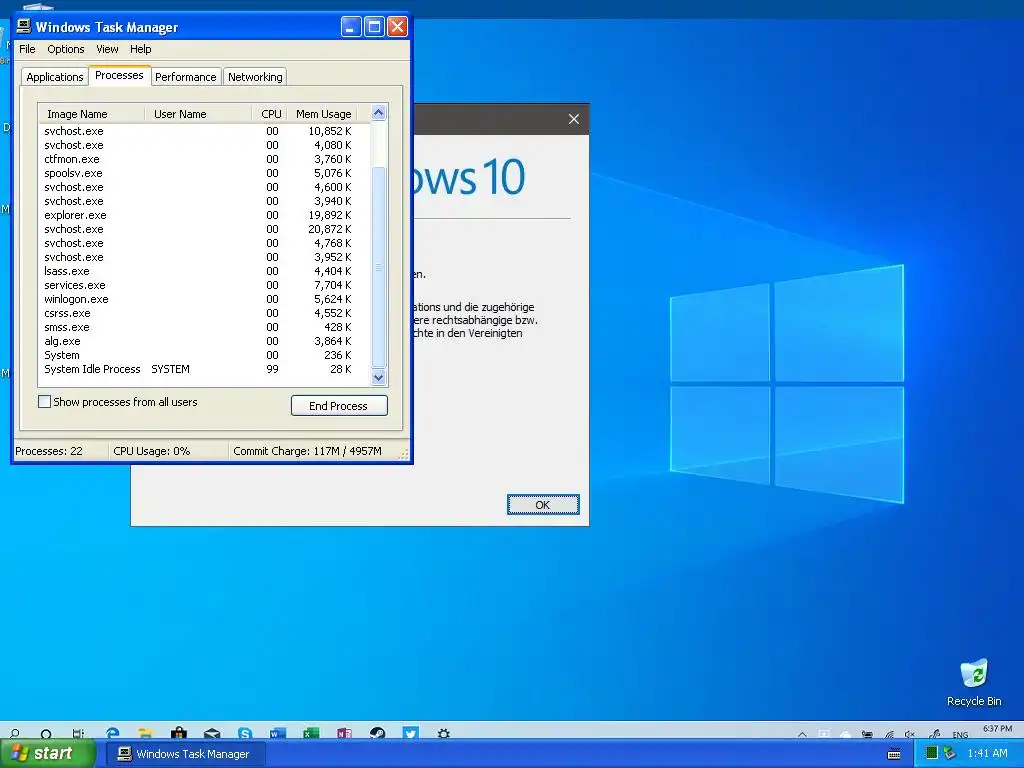This screenshot has height=768, width=1024.
Task: Click the Cortana circle icon
Action: (x=46, y=733)
